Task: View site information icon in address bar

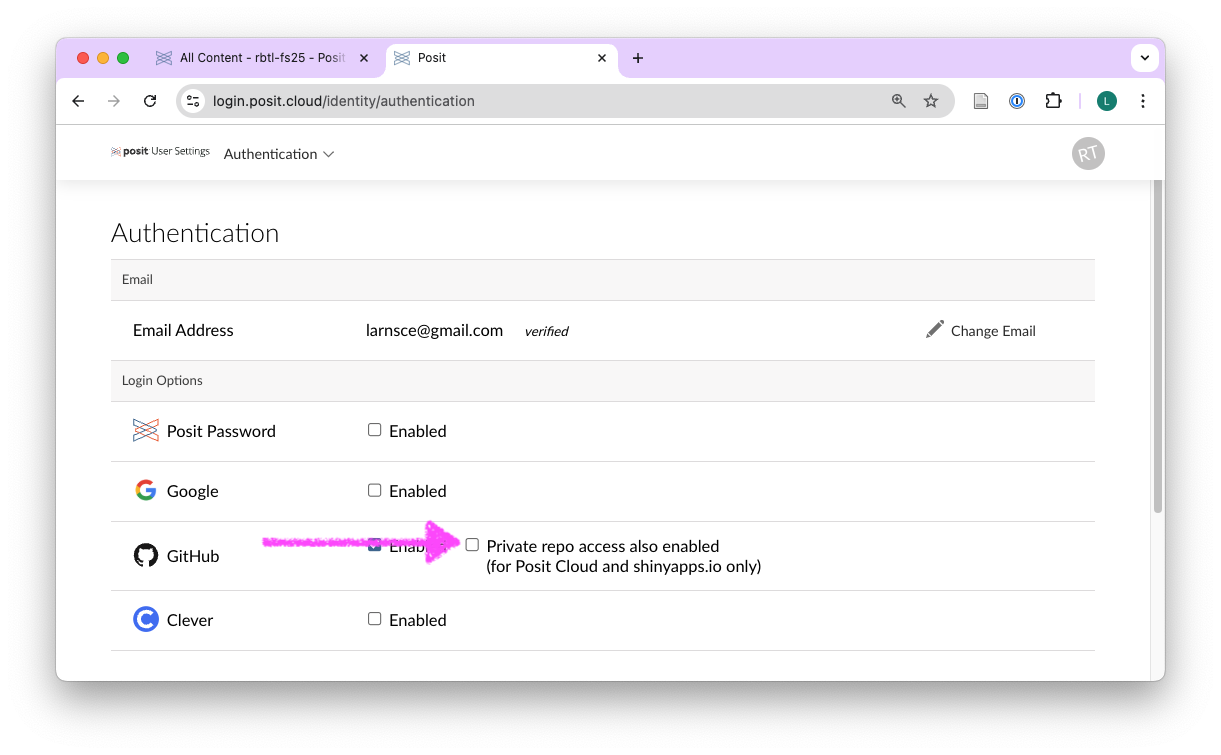Action: (x=194, y=101)
